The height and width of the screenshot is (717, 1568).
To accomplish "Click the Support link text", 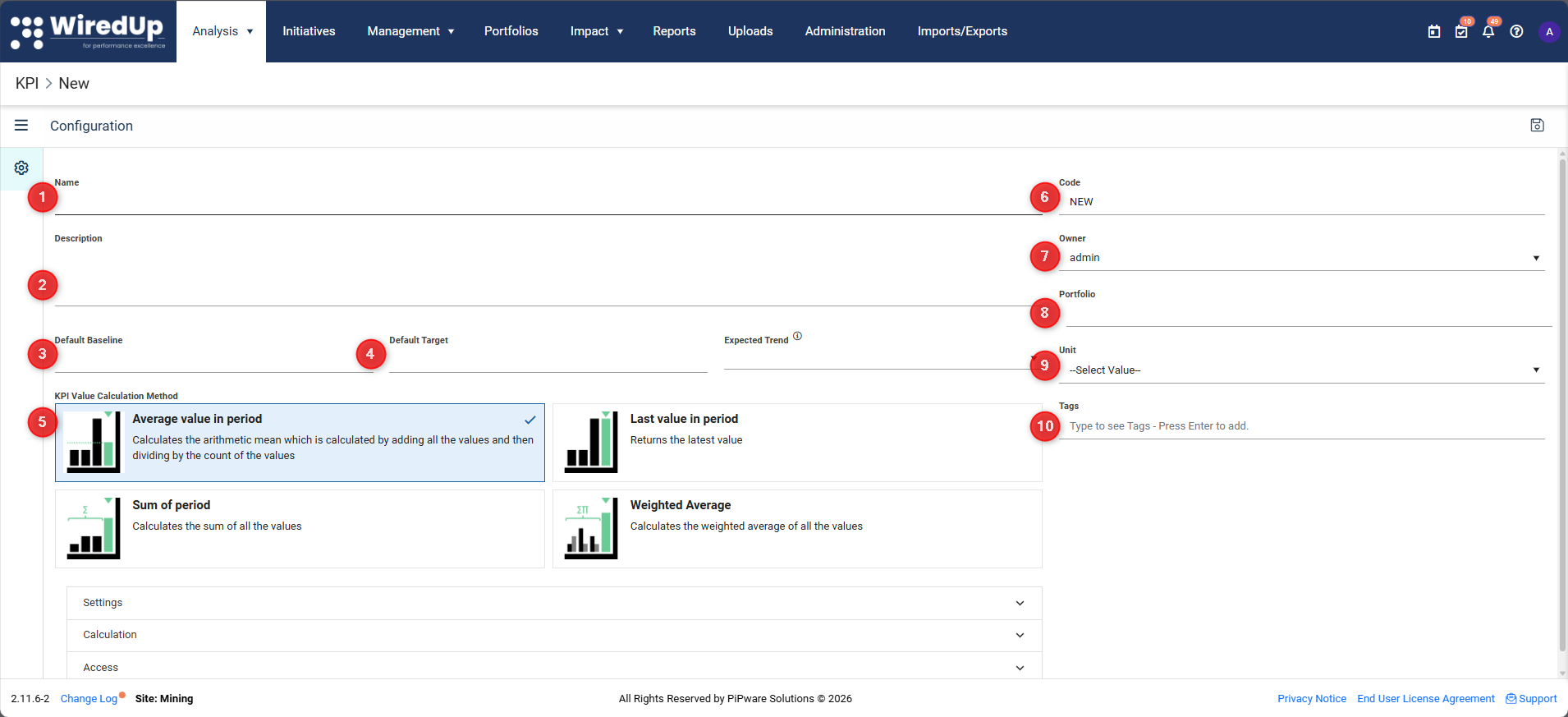I will click(x=1538, y=698).
